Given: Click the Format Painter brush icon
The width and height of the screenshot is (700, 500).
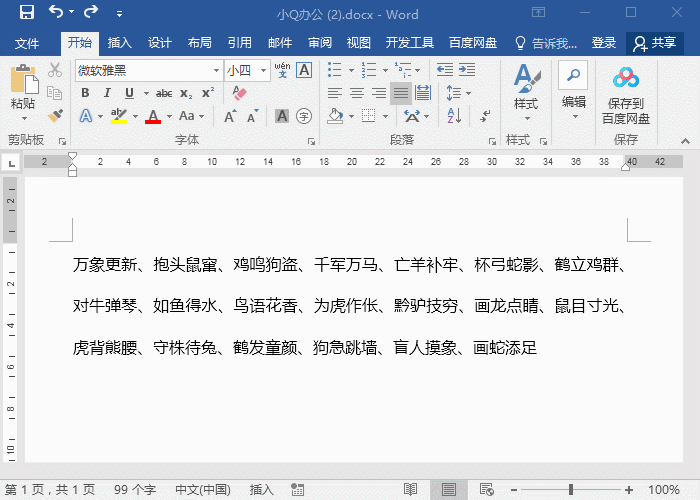Looking at the screenshot, I should 55,116.
